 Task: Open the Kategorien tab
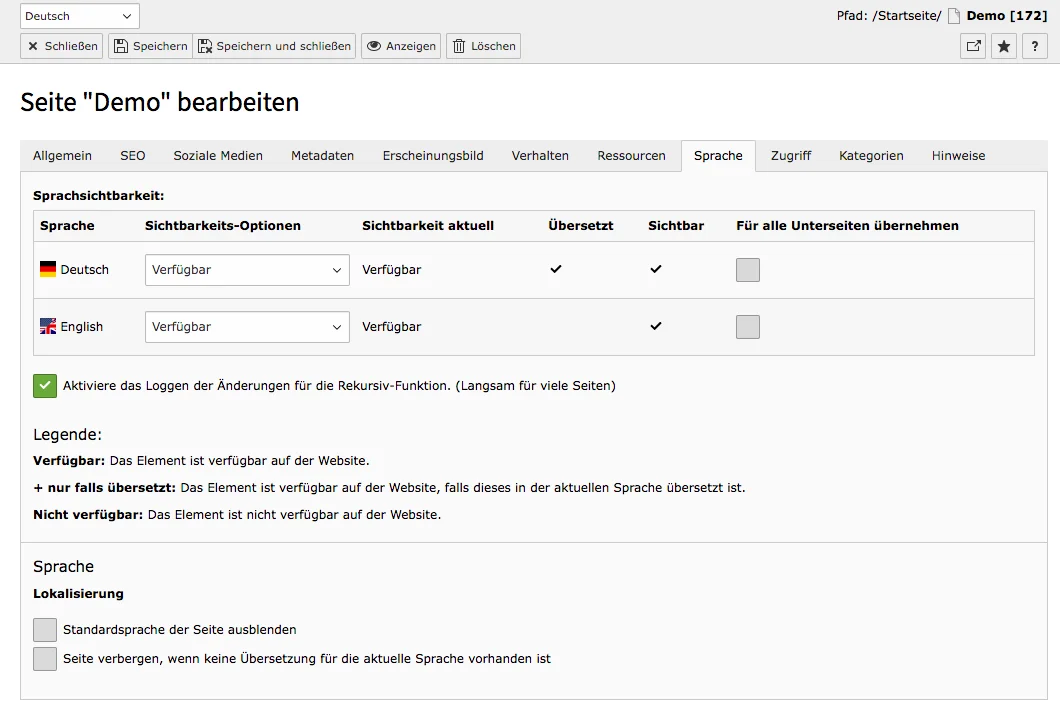(x=869, y=155)
